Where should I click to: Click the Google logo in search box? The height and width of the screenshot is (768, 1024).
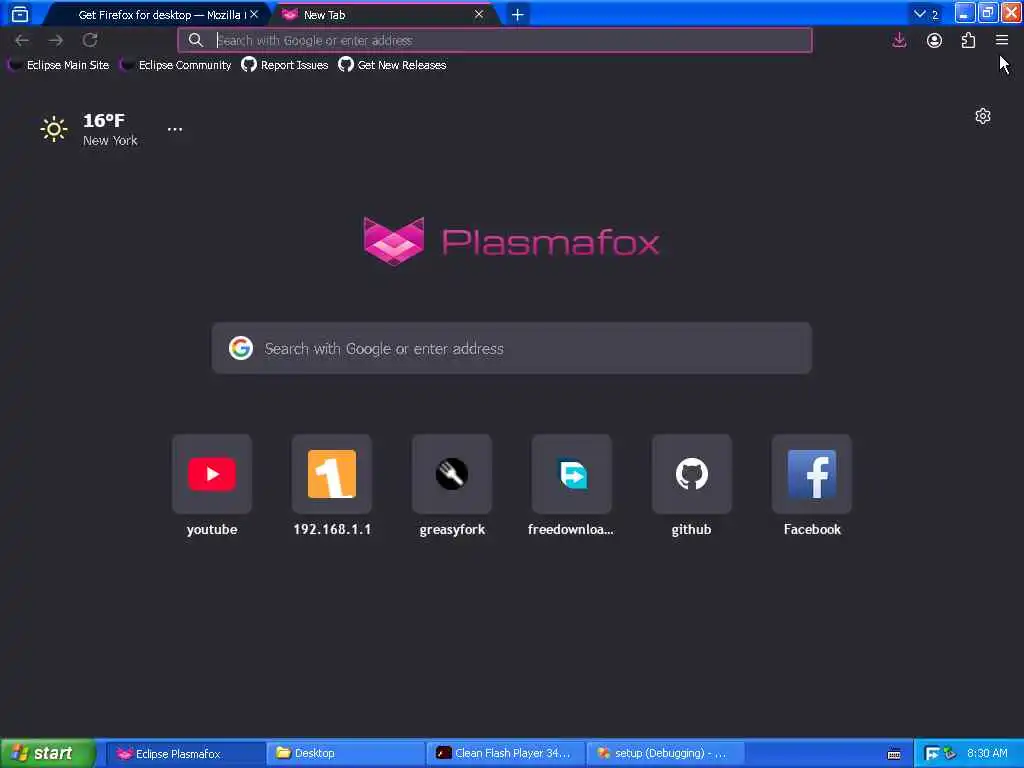pyautogui.click(x=241, y=348)
